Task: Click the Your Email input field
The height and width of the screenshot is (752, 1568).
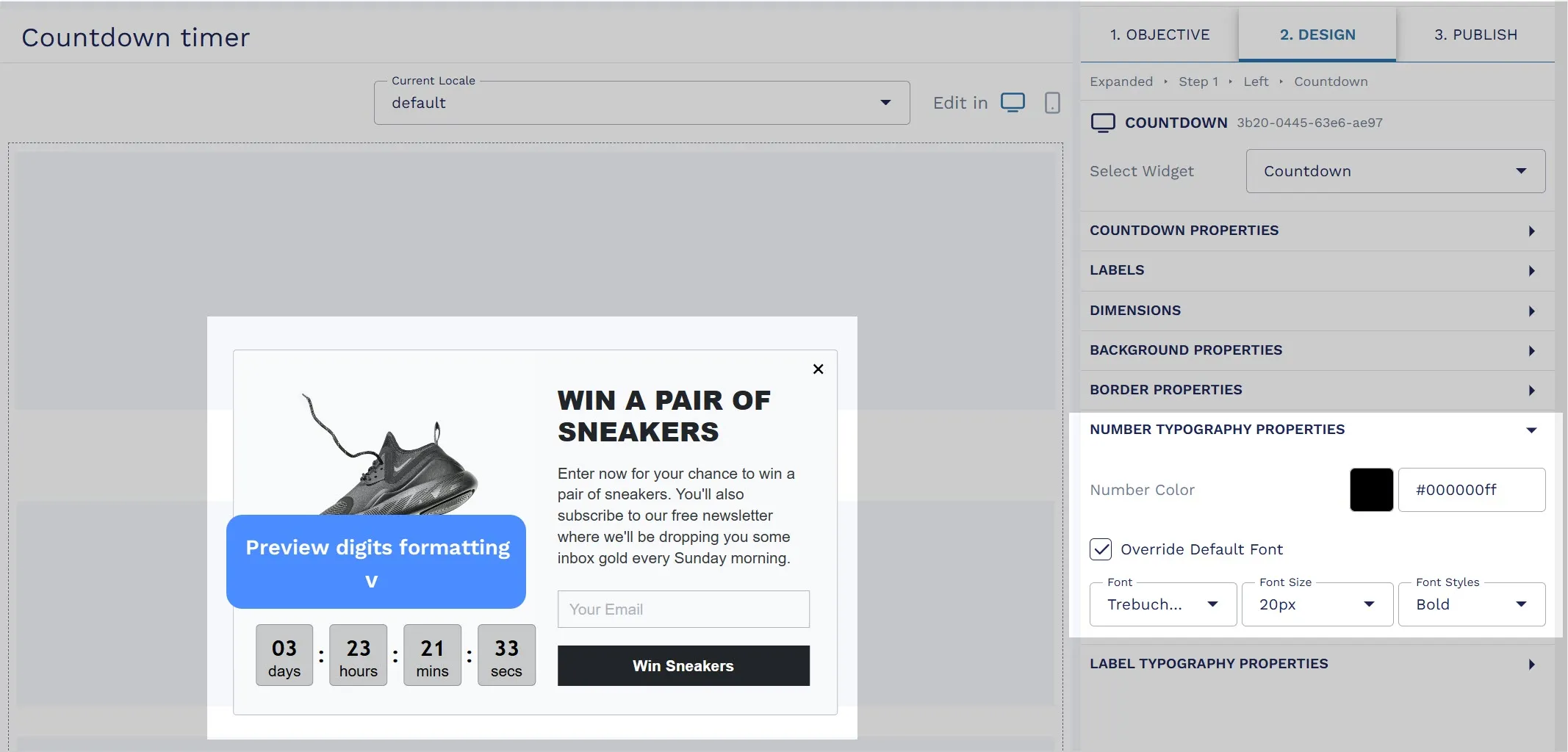Action: [683, 610]
